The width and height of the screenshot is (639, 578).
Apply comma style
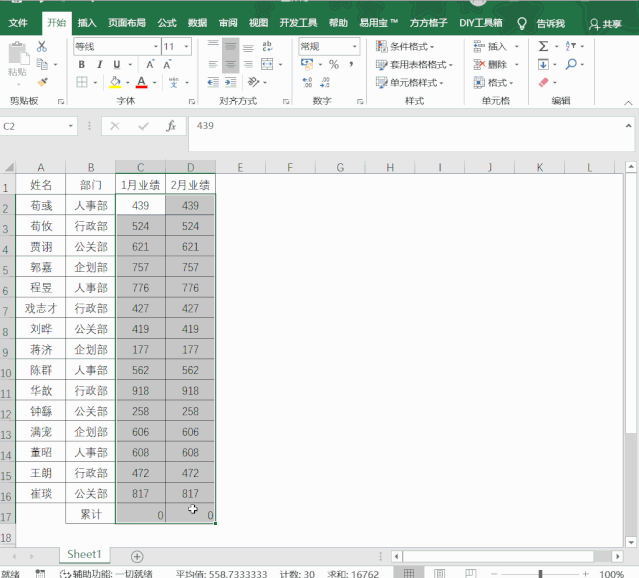(x=351, y=64)
